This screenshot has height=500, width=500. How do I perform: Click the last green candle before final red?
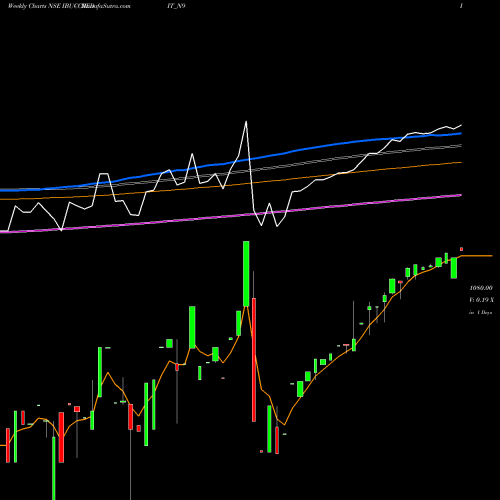click(454, 268)
